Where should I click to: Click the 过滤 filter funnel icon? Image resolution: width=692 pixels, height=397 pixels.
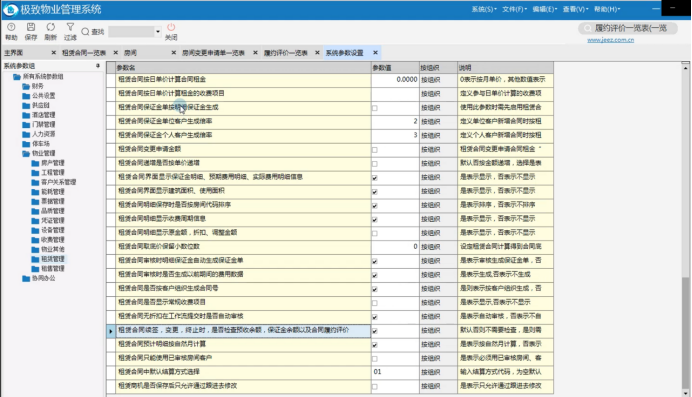(70, 27)
